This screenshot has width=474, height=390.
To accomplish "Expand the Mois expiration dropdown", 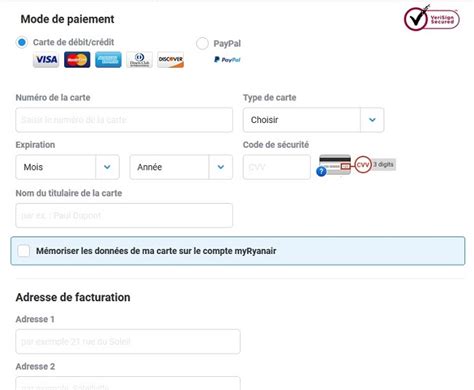I will (x=67, y=167).
